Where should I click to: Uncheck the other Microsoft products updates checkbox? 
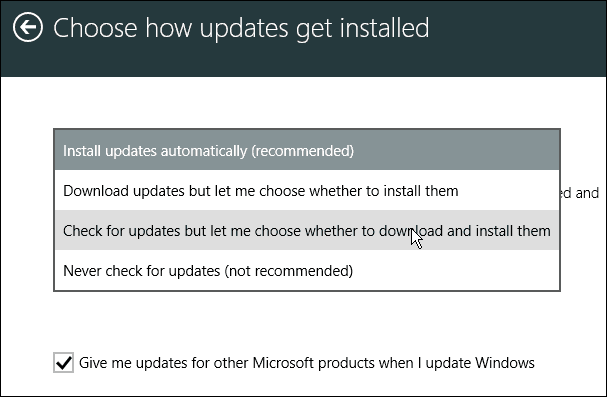point(63,363)
